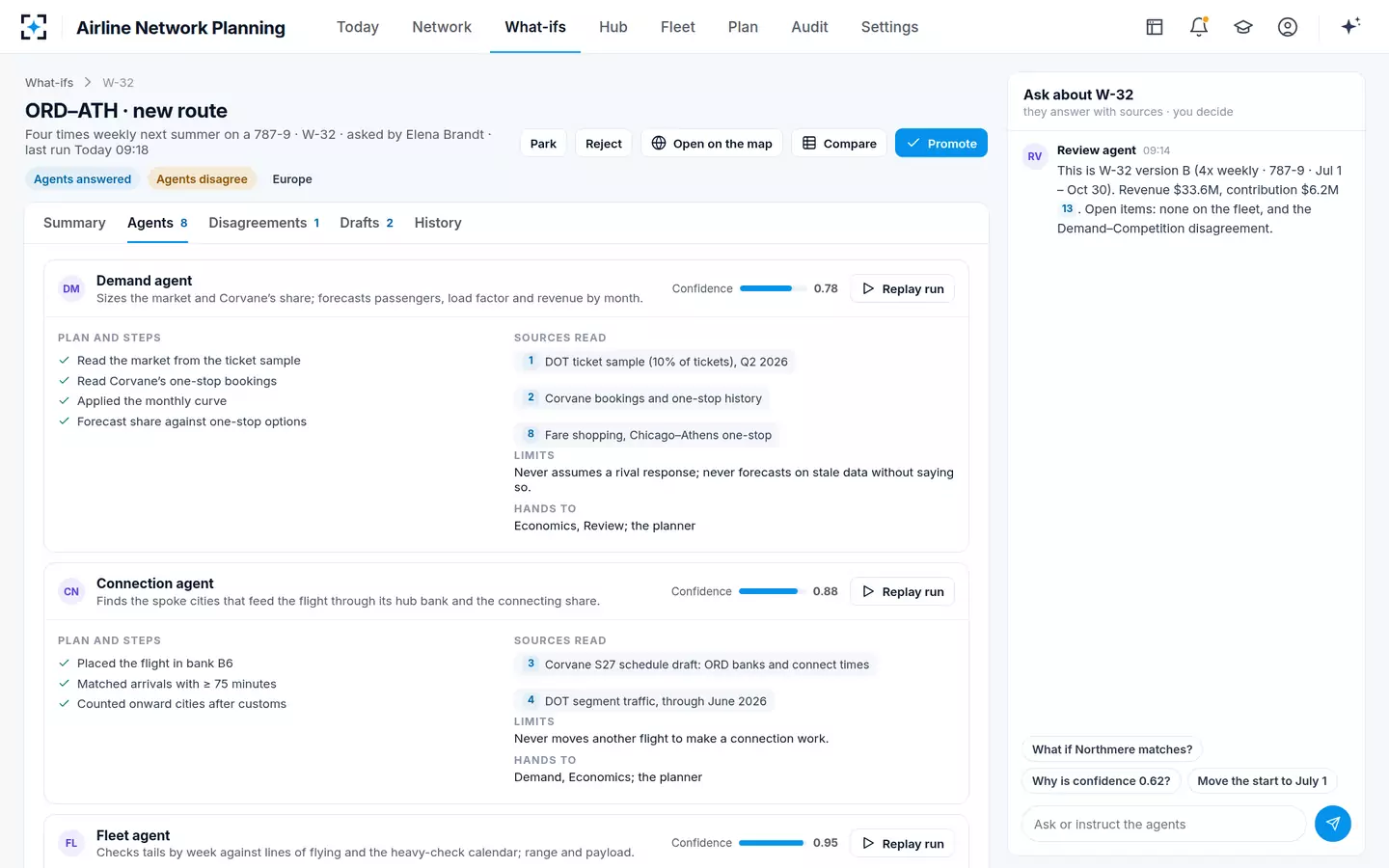This screenshot has height=868, width=1389.
Task: Replay the Demand agent run
Action: 903,288
